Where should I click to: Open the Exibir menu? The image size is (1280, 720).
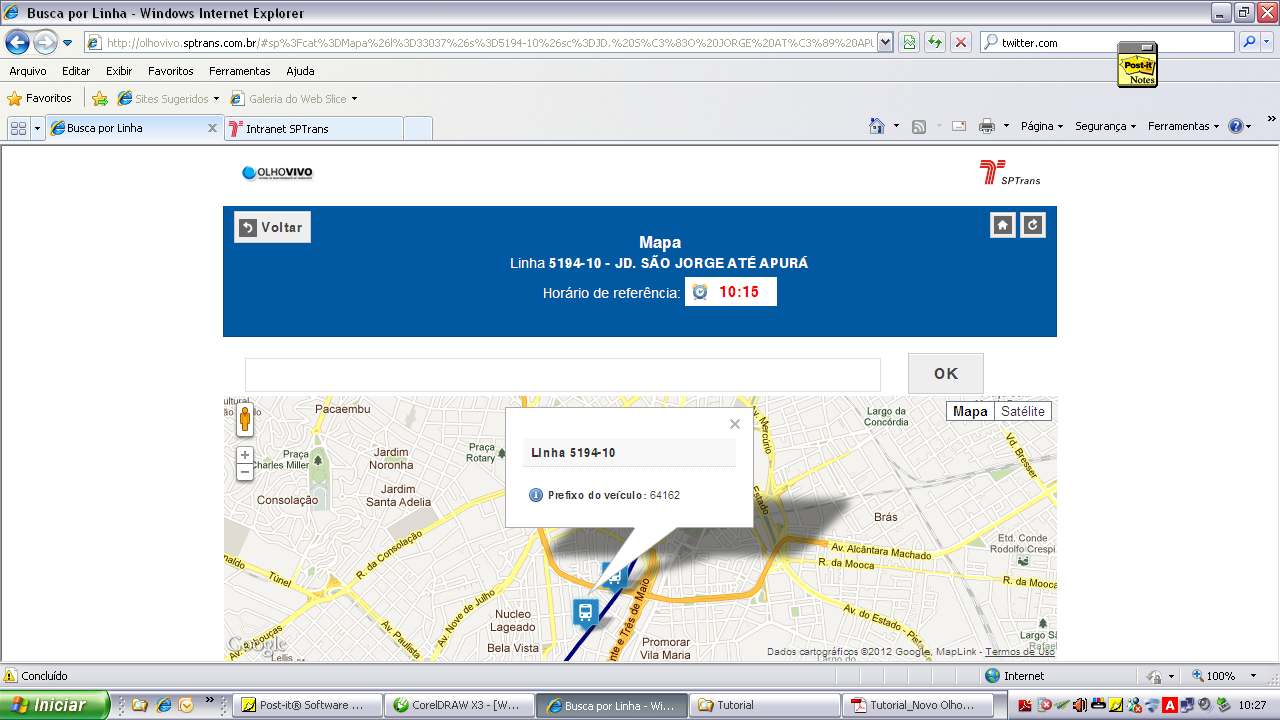[x=119, y=71]
